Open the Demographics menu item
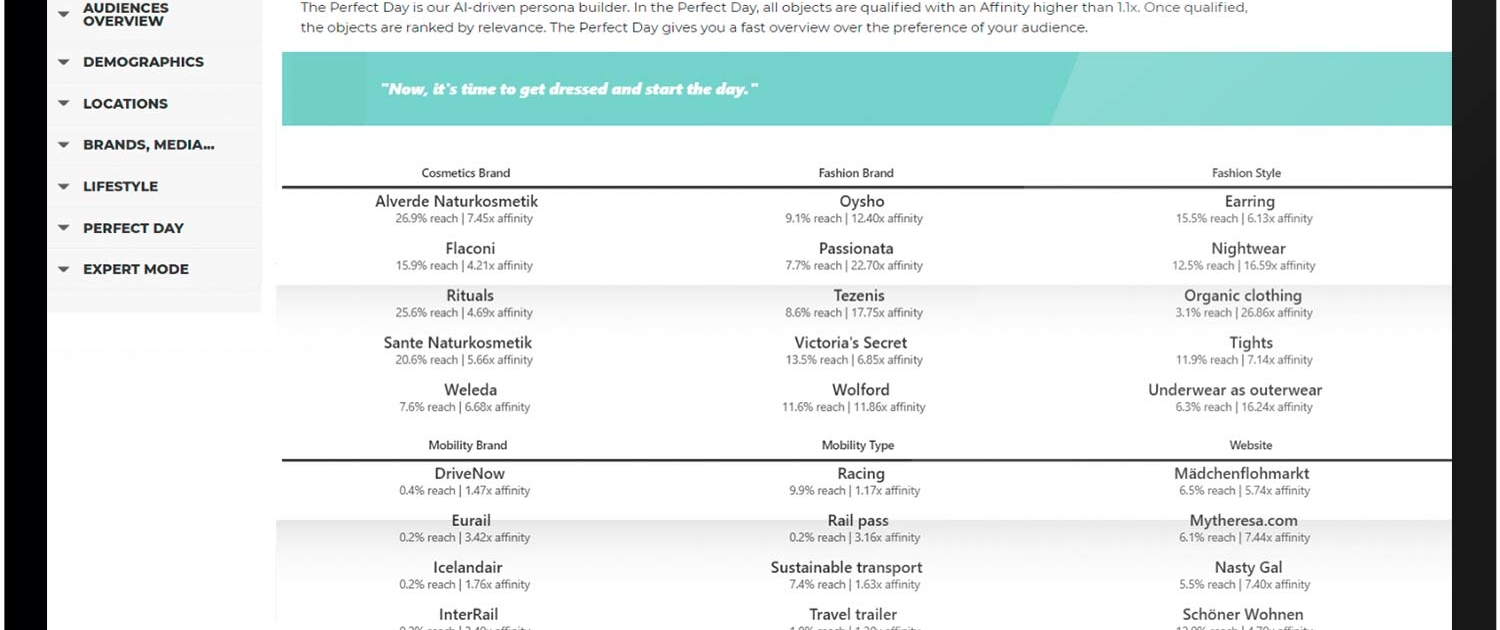 click(143, 62)
